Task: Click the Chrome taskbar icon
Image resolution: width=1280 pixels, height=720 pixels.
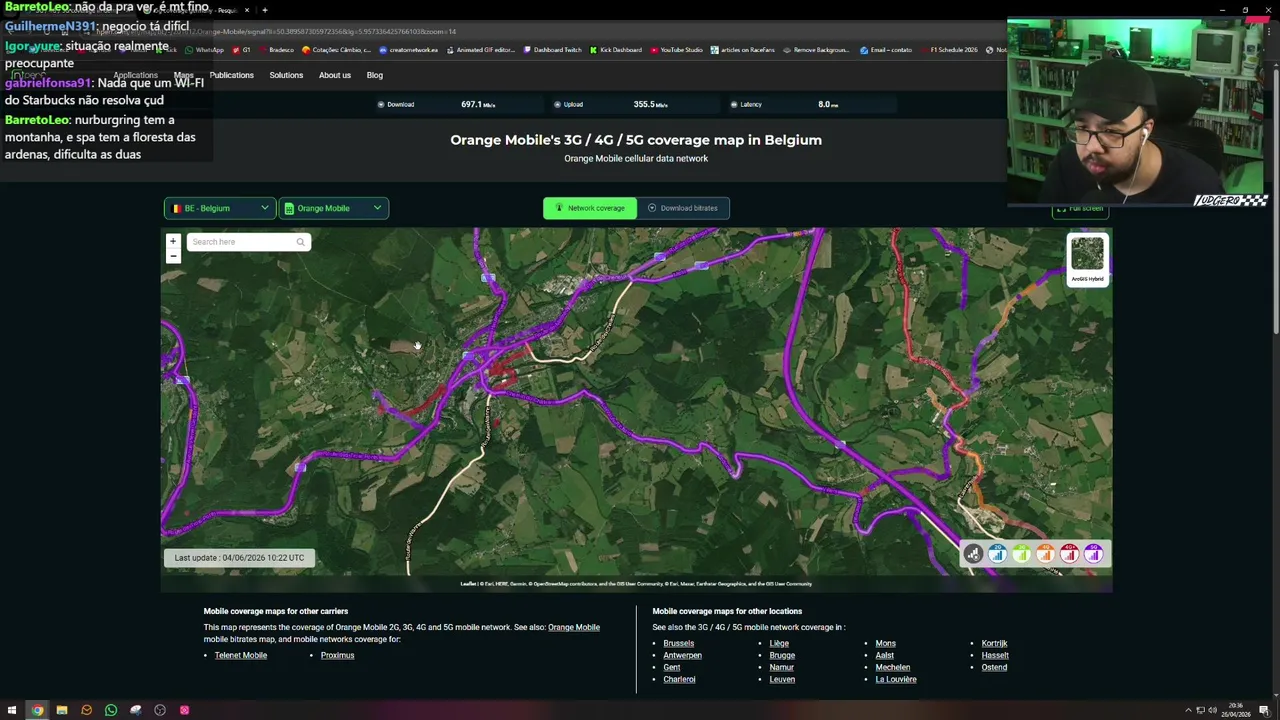Action: pyautogui.click(x=37, y=710)
